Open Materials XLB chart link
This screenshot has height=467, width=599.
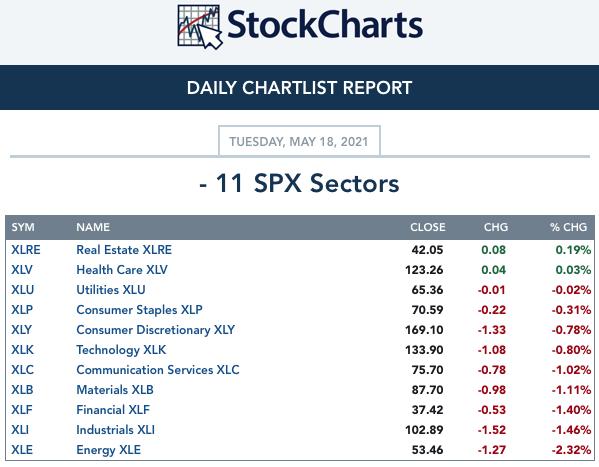pos(115,390)
